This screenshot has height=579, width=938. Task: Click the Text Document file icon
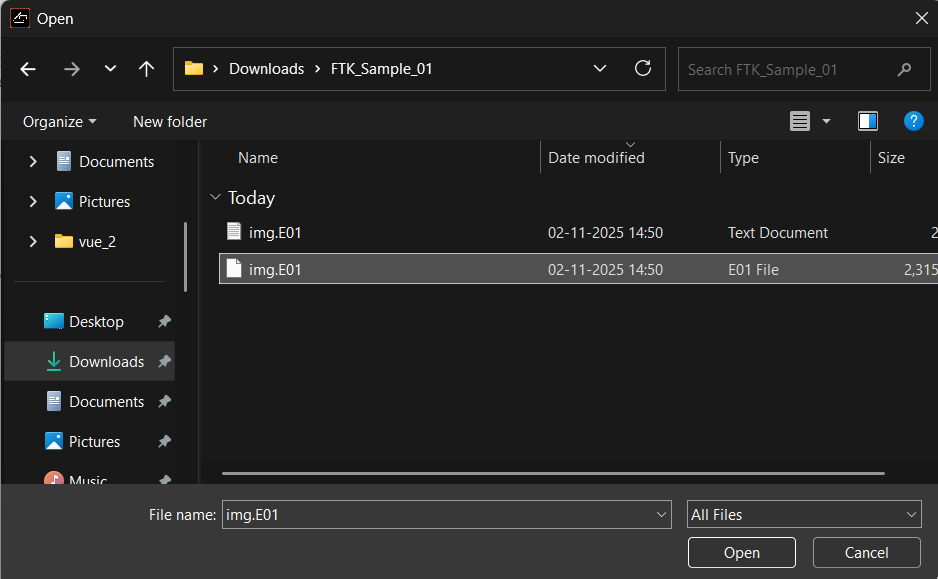coord(234,231)
